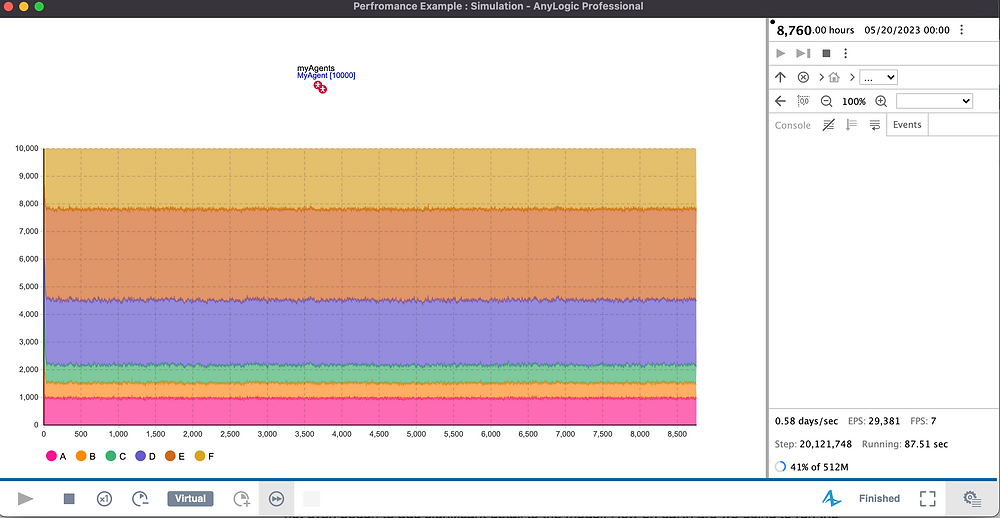The width and height of the screenshot is (1000, 518).
Task: Click the myAgents population icon
Action: coord(320,87)
